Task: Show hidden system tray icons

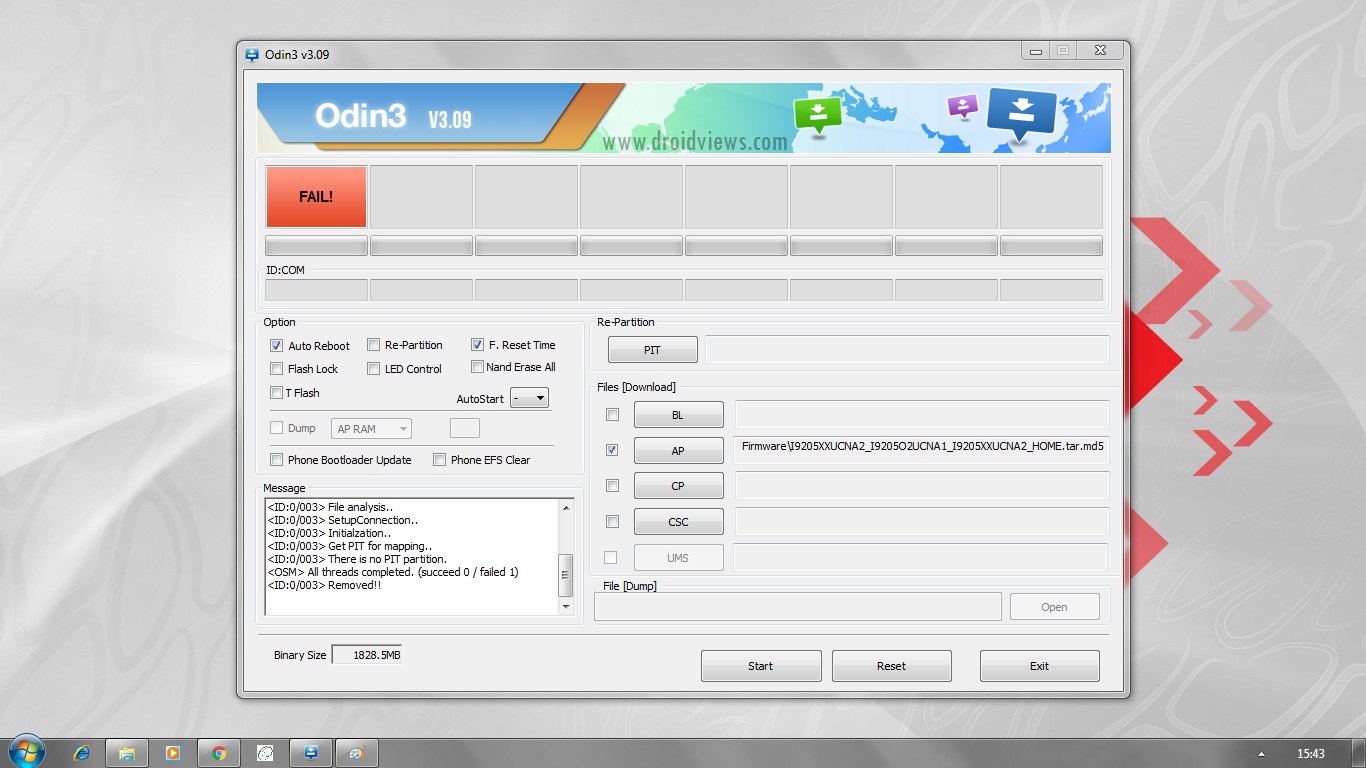Action: coord(1260,754)
